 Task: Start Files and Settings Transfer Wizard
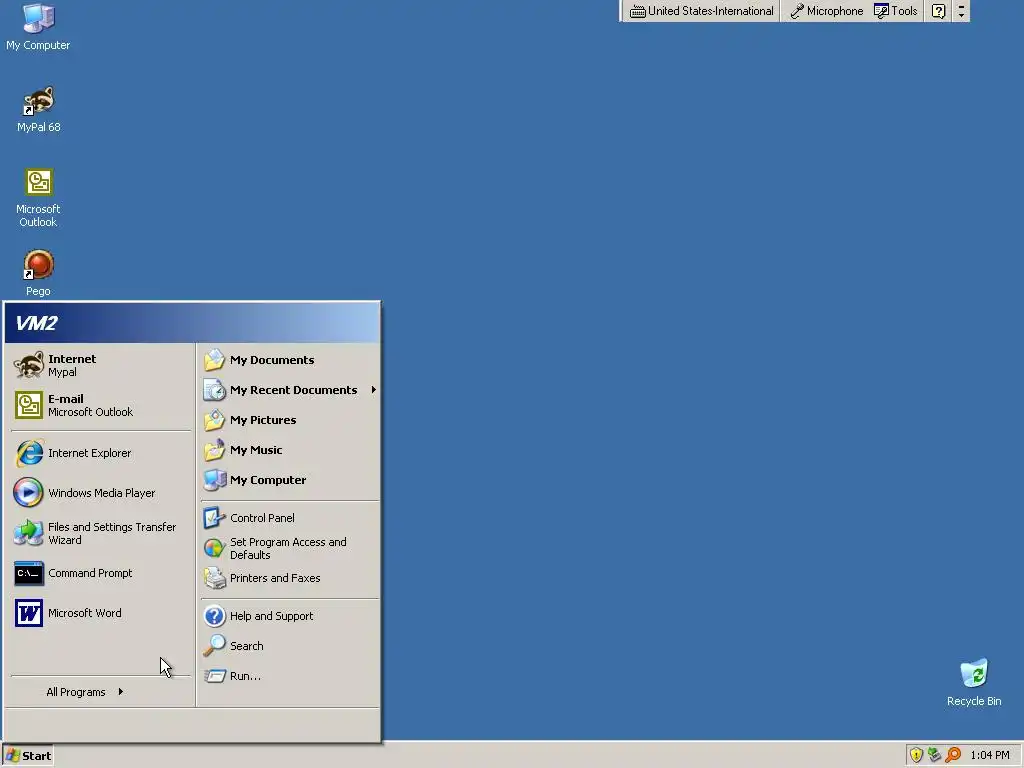pos(101,533)
